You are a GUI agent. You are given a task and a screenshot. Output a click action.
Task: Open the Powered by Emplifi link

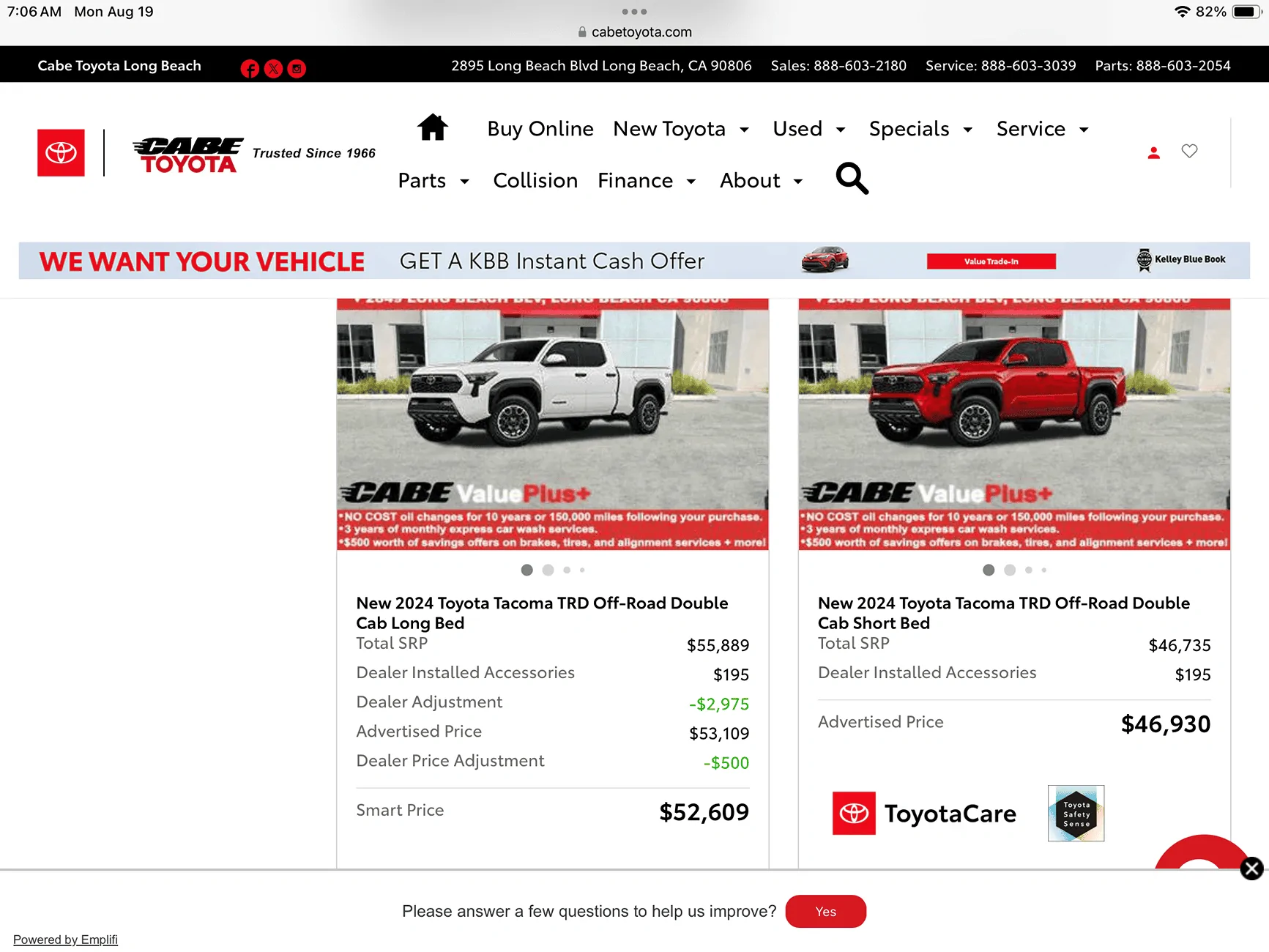(65, 940)
